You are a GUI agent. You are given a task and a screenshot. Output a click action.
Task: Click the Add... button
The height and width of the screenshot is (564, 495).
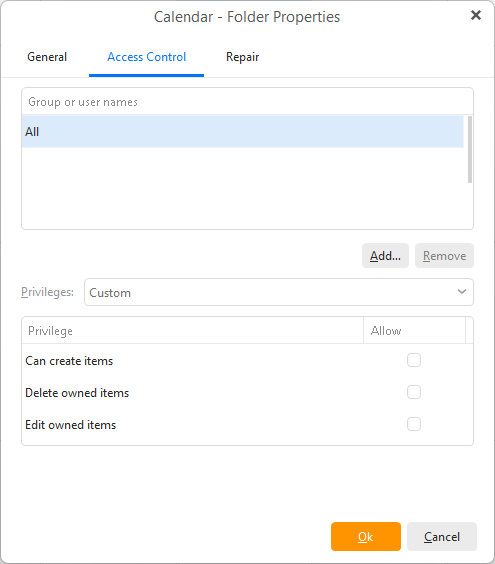pos(385,256)
